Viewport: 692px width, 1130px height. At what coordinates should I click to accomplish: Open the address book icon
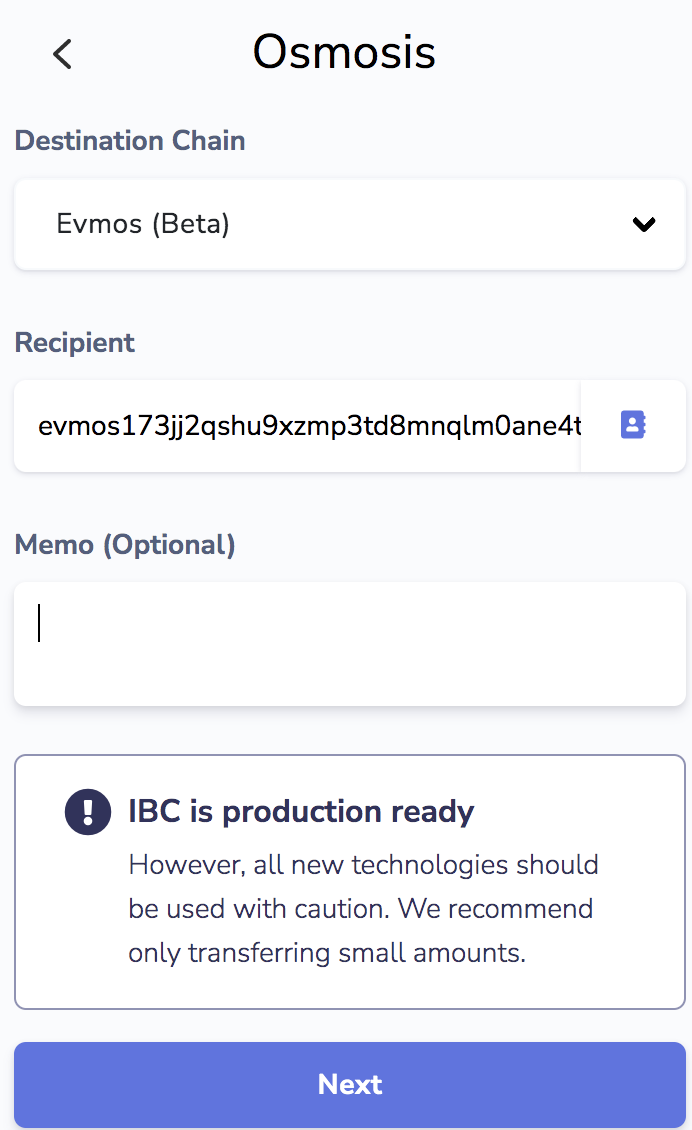tap(633, 425)
